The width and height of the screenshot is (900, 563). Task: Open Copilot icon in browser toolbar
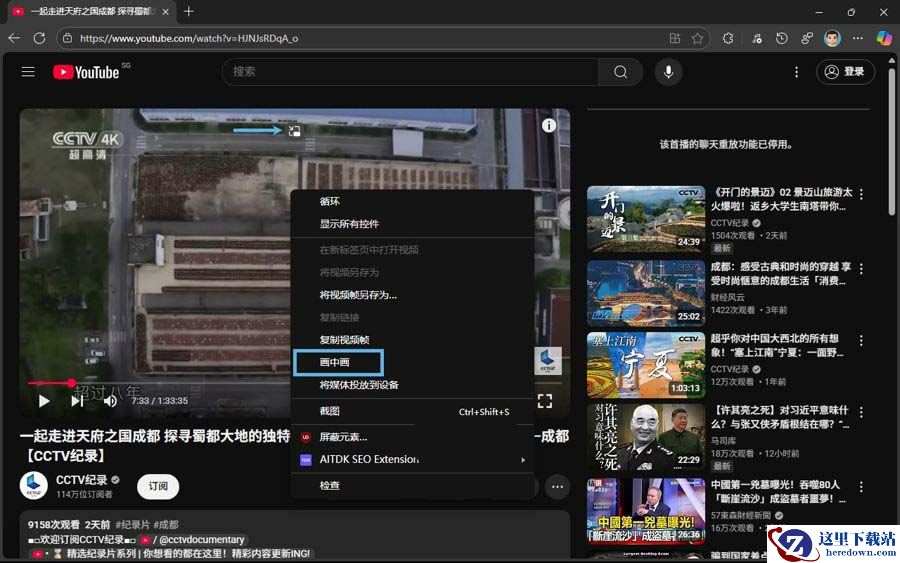[x=885, y=38]
